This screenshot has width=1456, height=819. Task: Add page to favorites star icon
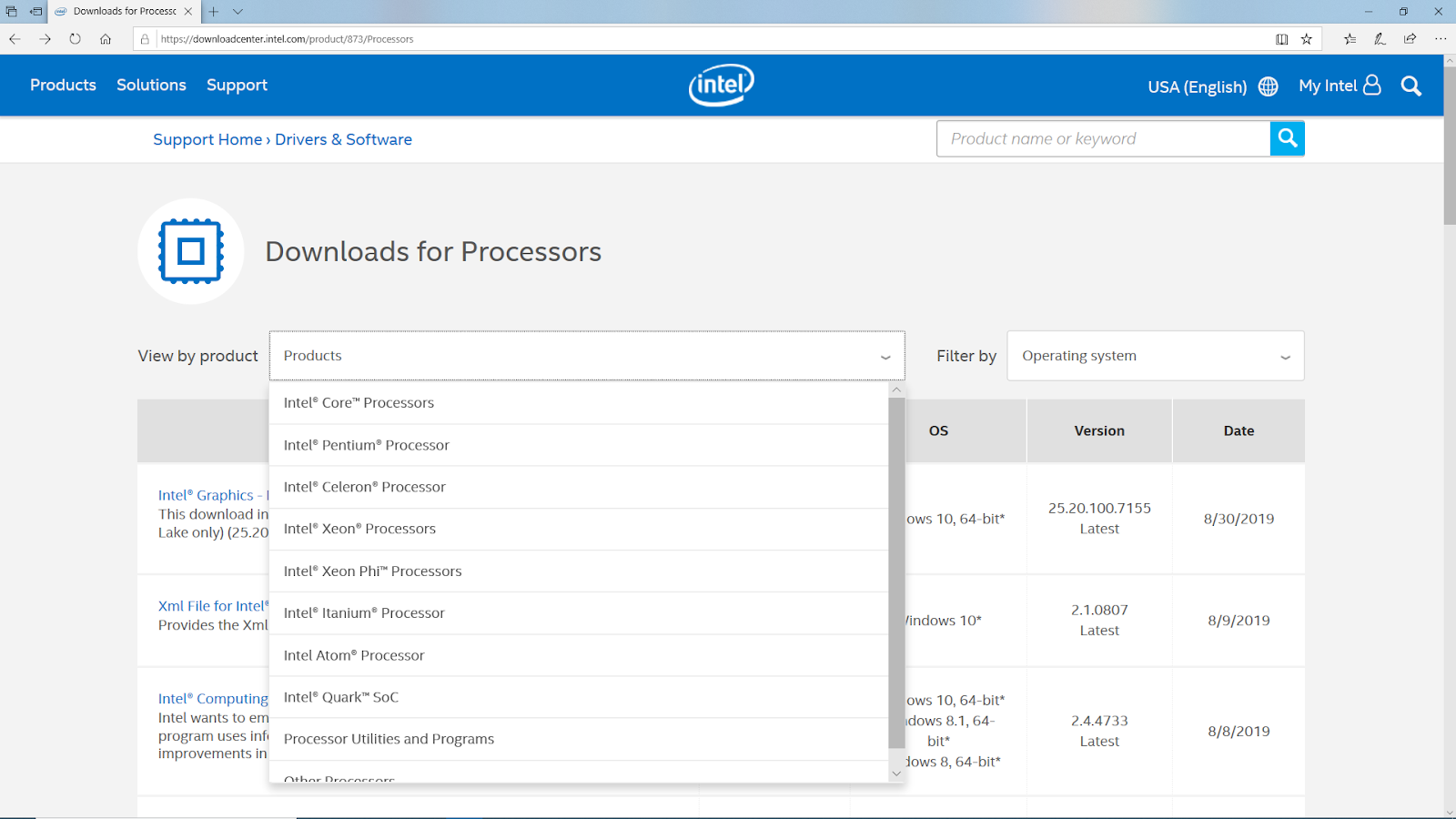(x=1307, y=39)
